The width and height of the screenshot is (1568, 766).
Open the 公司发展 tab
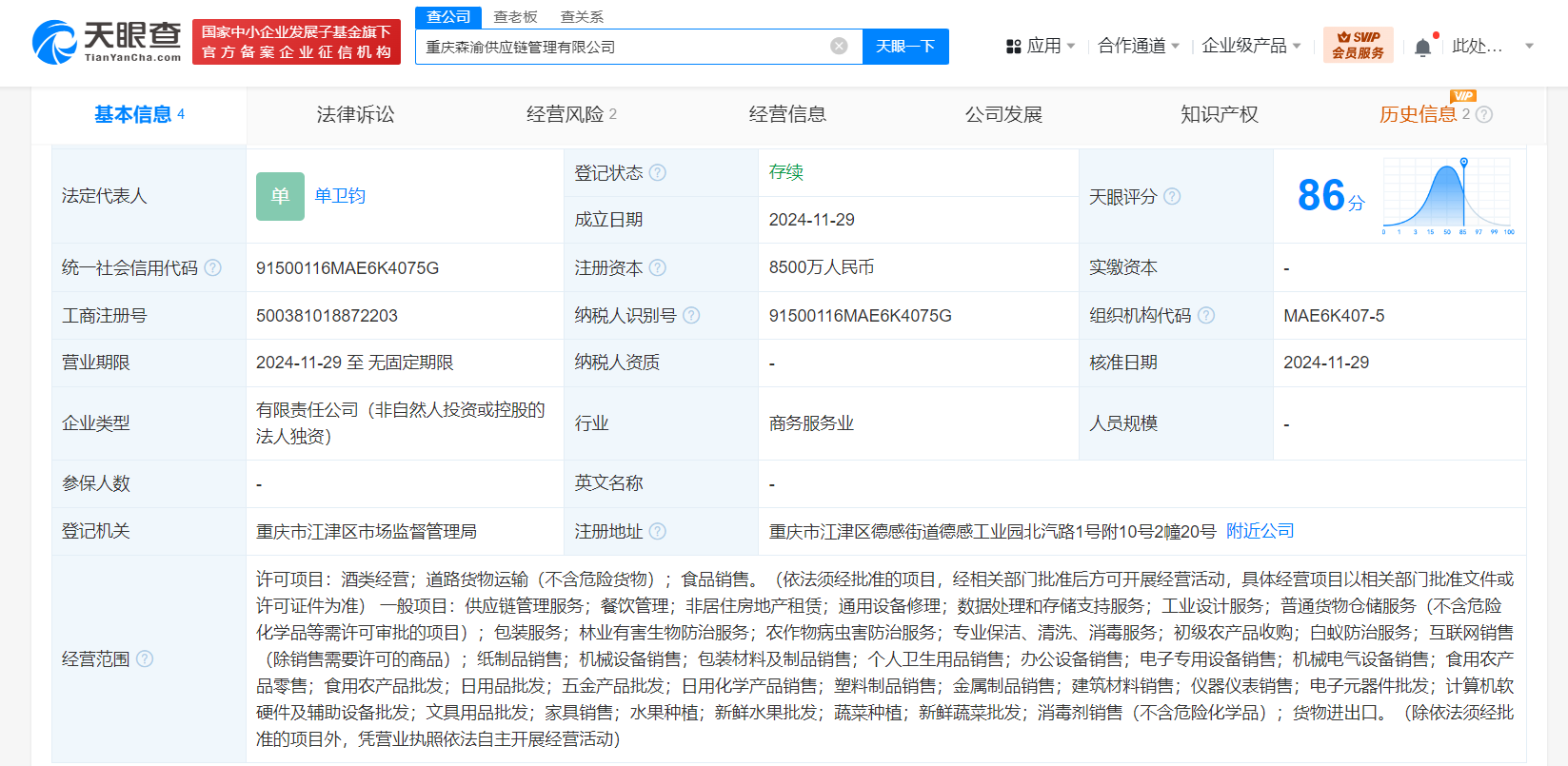click(x=1003, y=114)
